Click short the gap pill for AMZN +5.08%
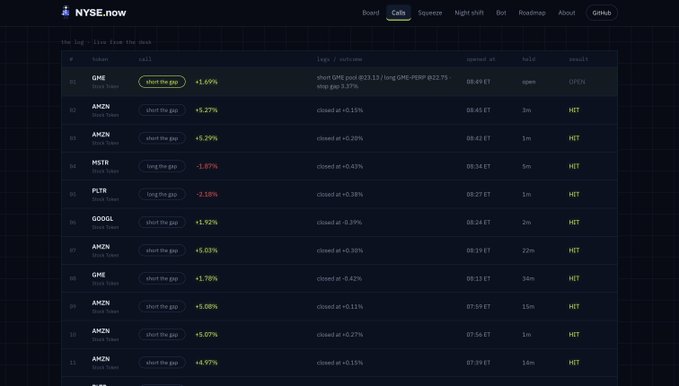The height and width of the screenshot is (386, 679). 162,306
